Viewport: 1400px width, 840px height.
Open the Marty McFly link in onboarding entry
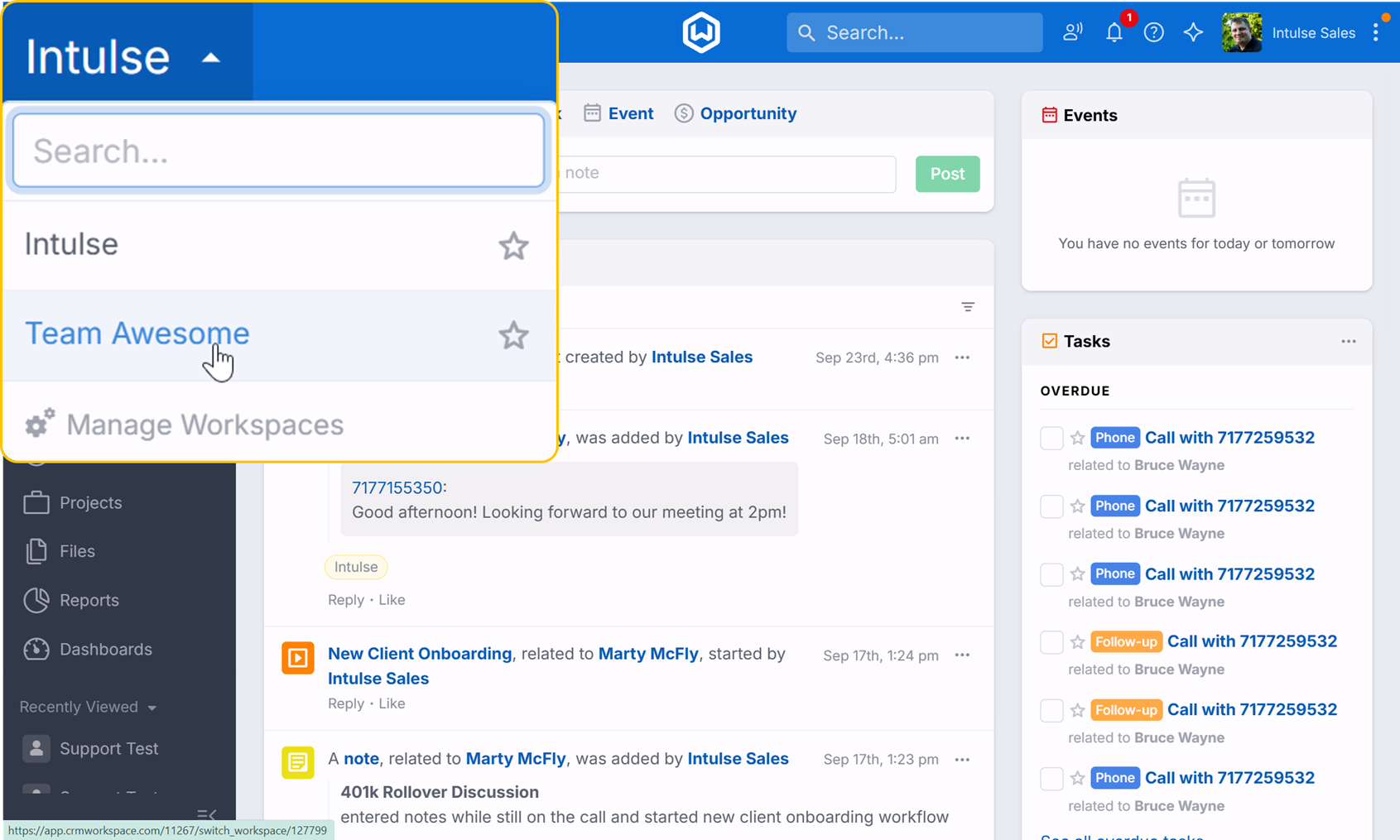point(648,654)
